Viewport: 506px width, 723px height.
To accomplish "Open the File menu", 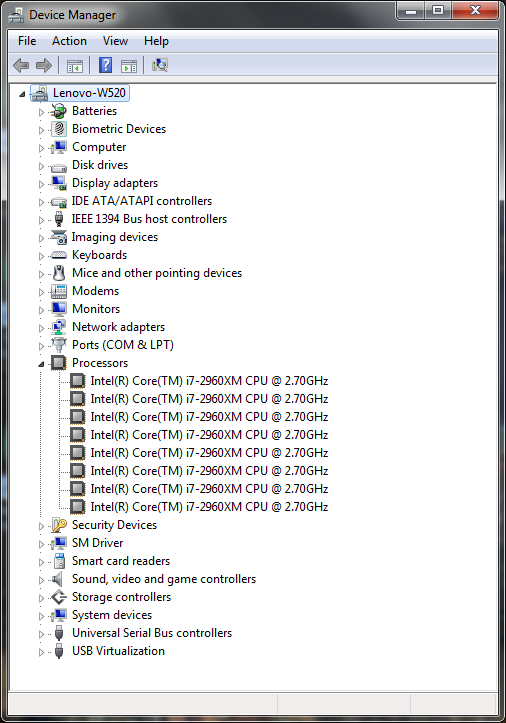I will point(27,41).
